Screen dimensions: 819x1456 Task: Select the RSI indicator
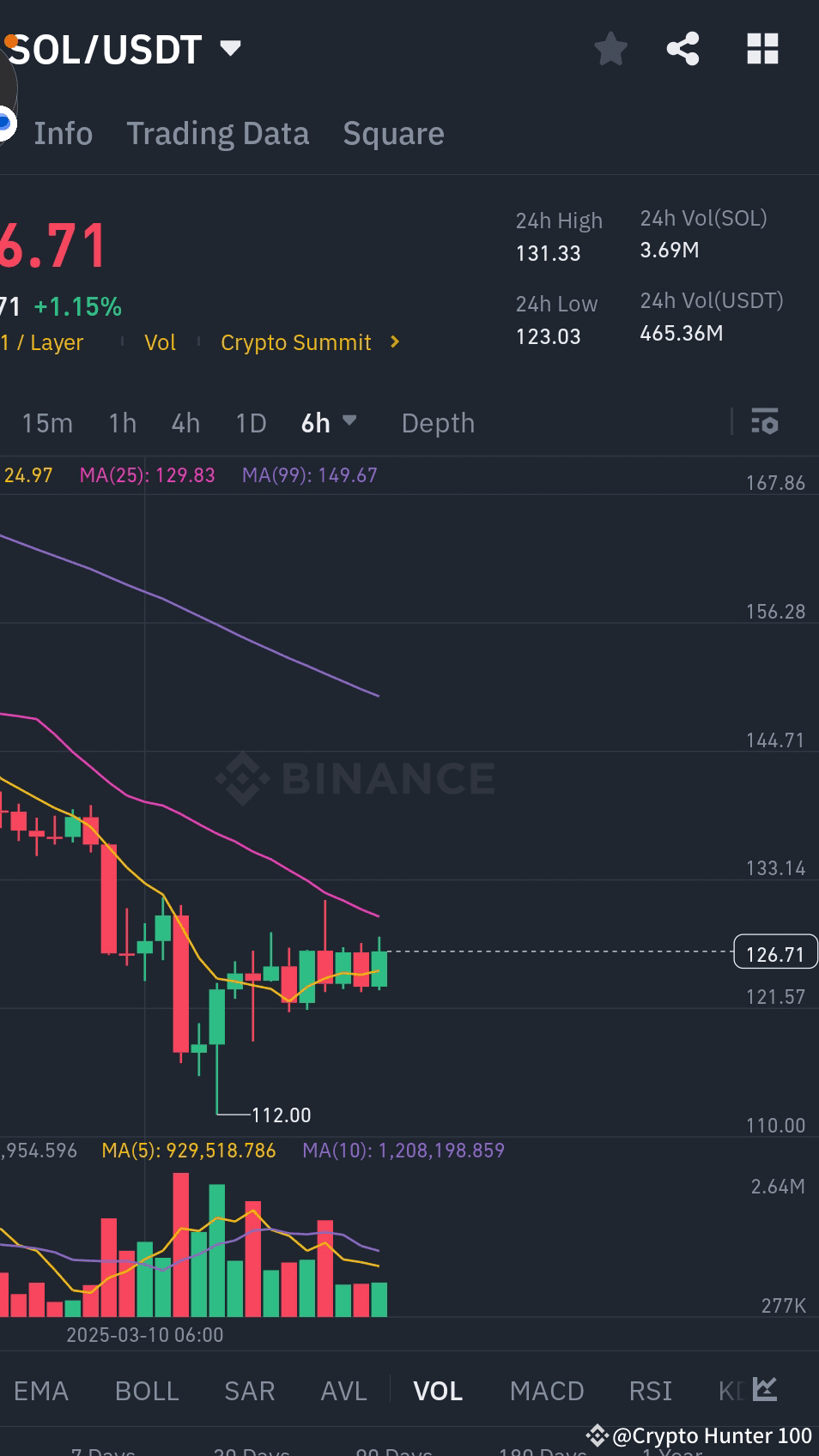click(x=650, y=1390)
